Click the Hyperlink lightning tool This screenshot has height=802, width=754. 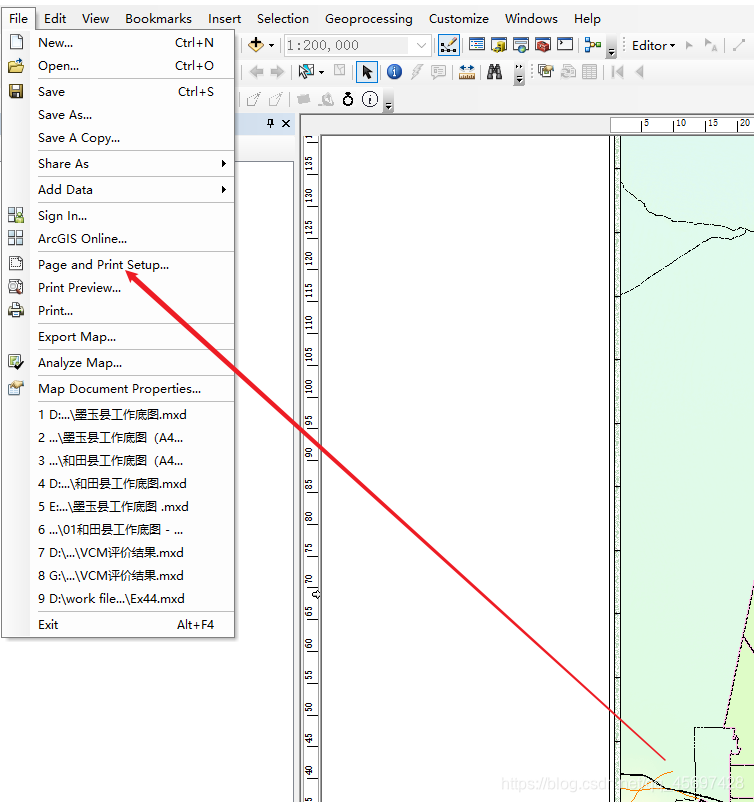coord(416,72)
